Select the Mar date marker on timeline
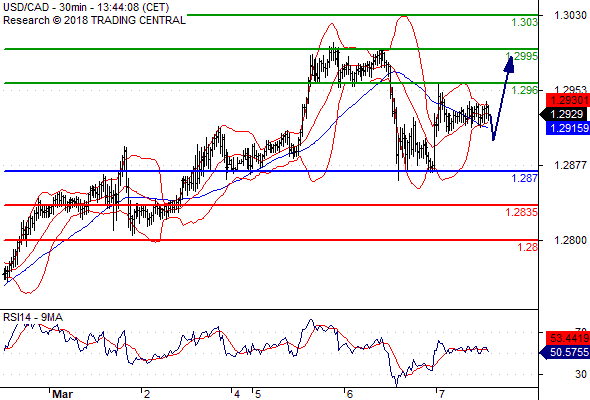 (62, 394)
